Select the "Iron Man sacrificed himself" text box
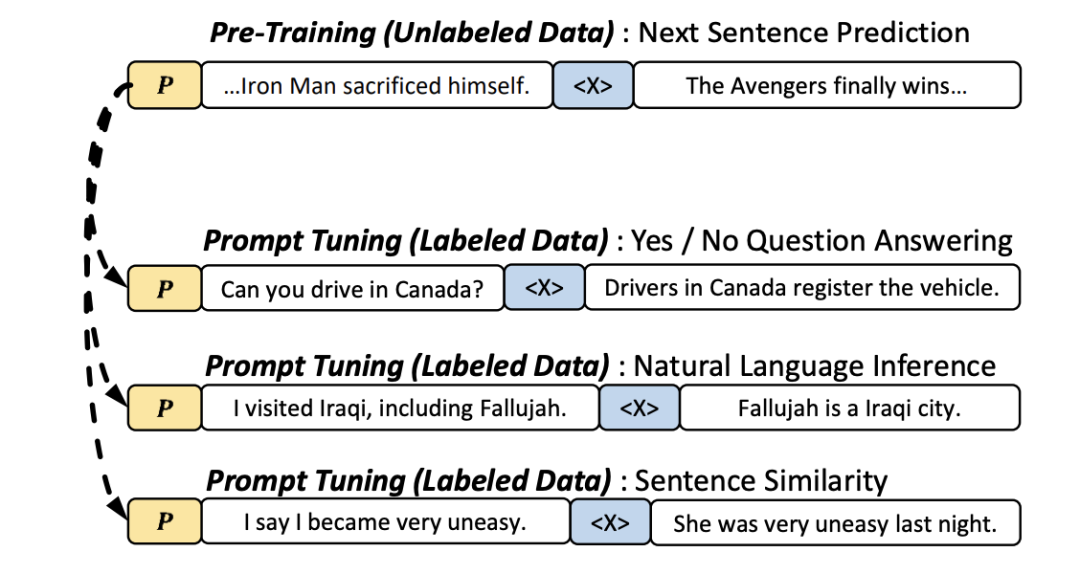1080x574 pixels. pos(377,85)
